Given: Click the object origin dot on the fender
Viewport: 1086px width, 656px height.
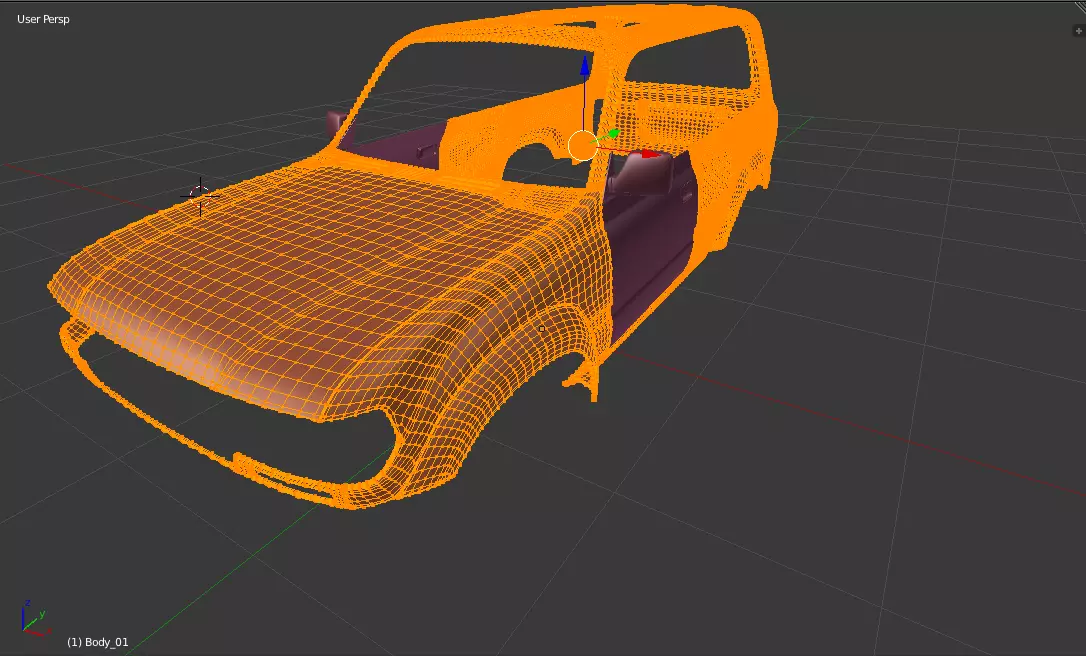Looking at the screenshot, I should click(542, 329).
